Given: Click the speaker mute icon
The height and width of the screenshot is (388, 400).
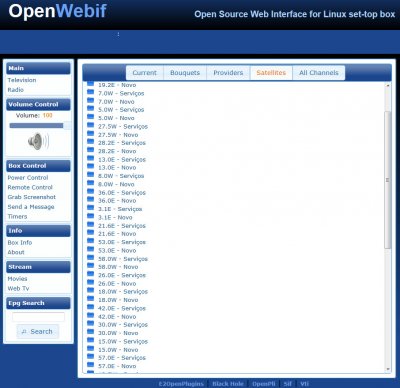Looking at the screenshot, I should [38, 141].
